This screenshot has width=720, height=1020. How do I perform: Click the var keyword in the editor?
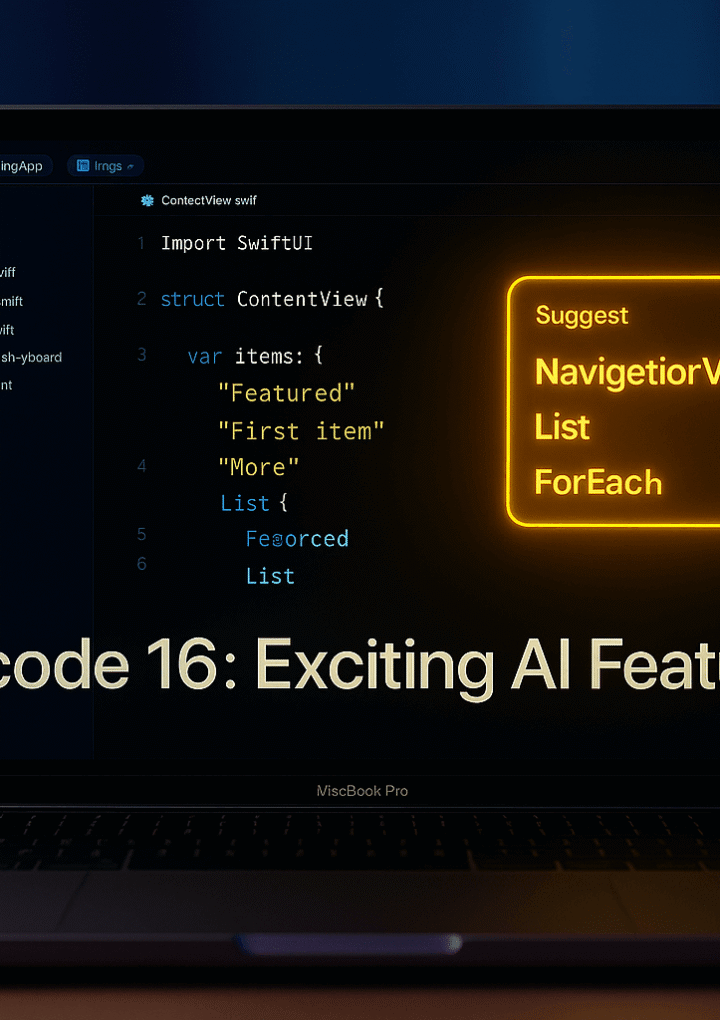tap(204, 356)
